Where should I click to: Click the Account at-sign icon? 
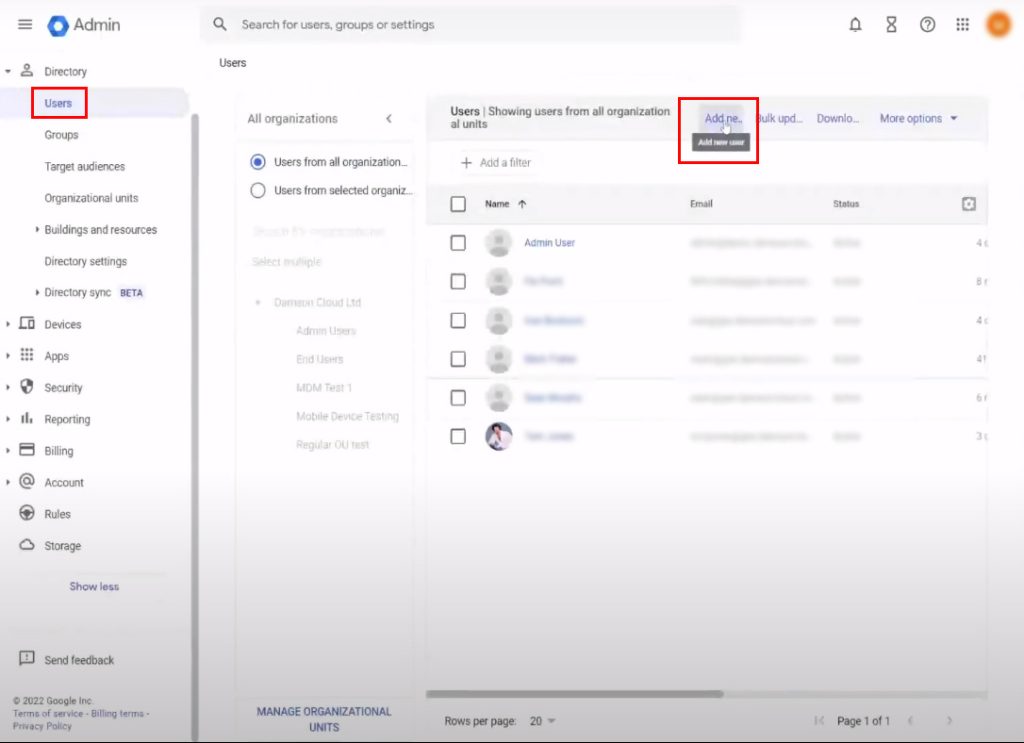[27, 481]
